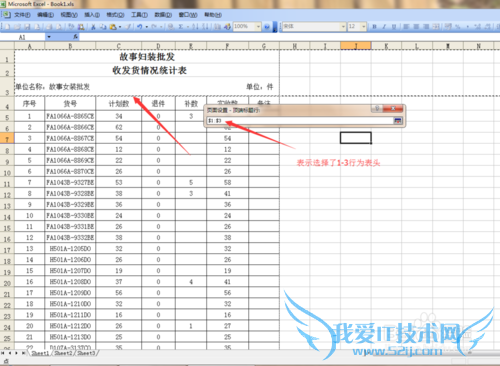Save the workbook using the Save icon
500x366 pixels.
[27, 27]
